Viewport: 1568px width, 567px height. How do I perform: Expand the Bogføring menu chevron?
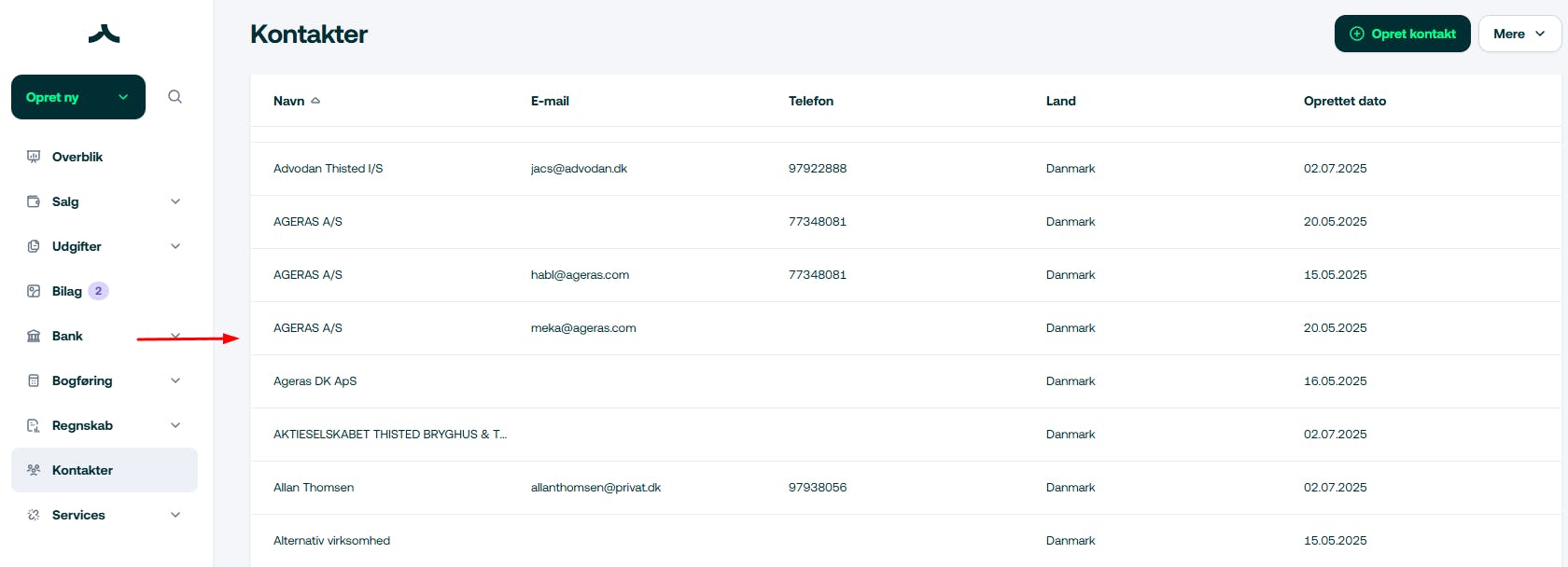click(175, 380)
